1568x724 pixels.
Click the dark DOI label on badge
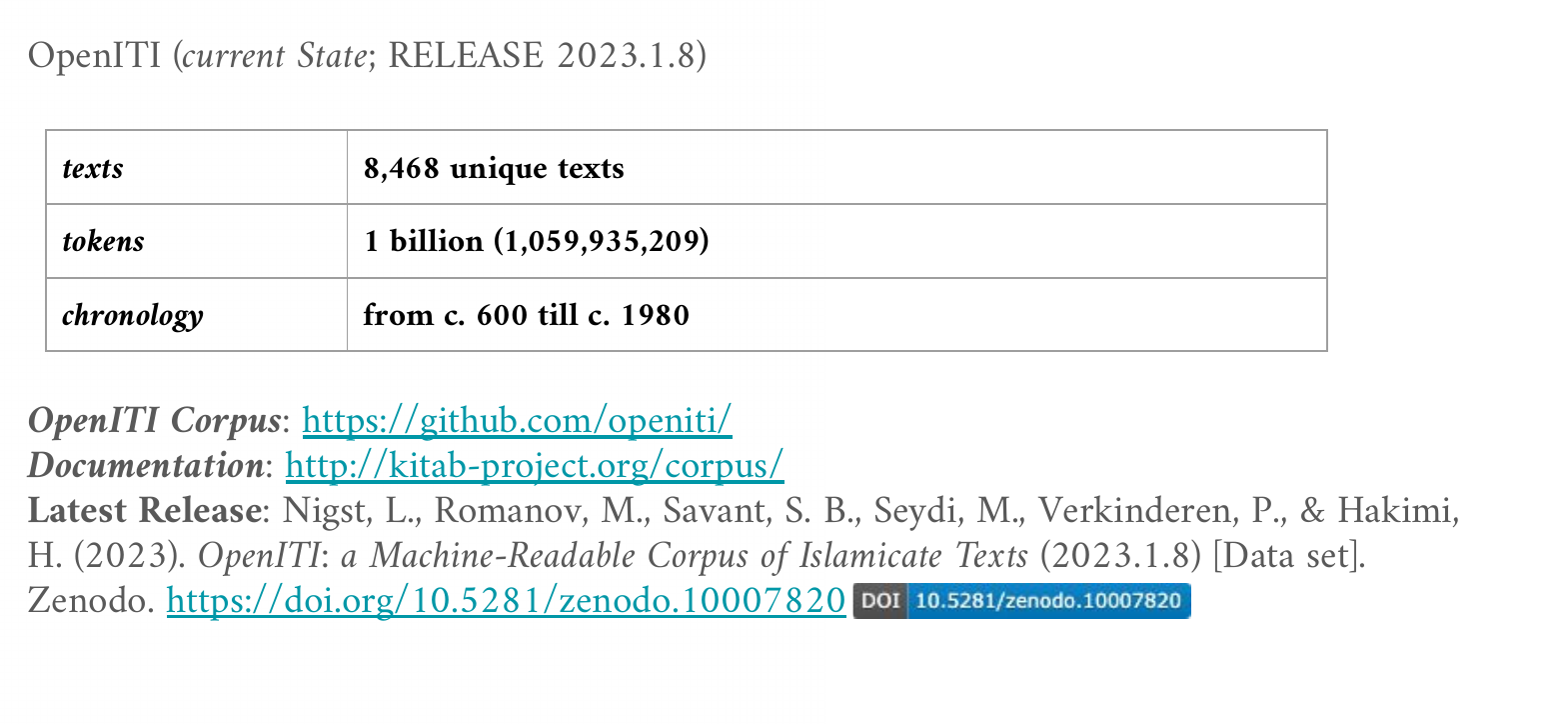(x=879, y=601)
